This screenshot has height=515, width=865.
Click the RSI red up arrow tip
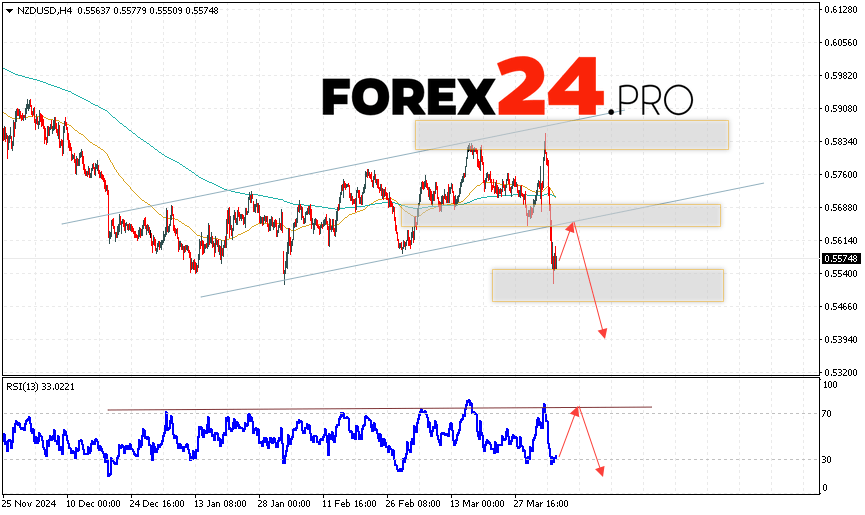577,408
